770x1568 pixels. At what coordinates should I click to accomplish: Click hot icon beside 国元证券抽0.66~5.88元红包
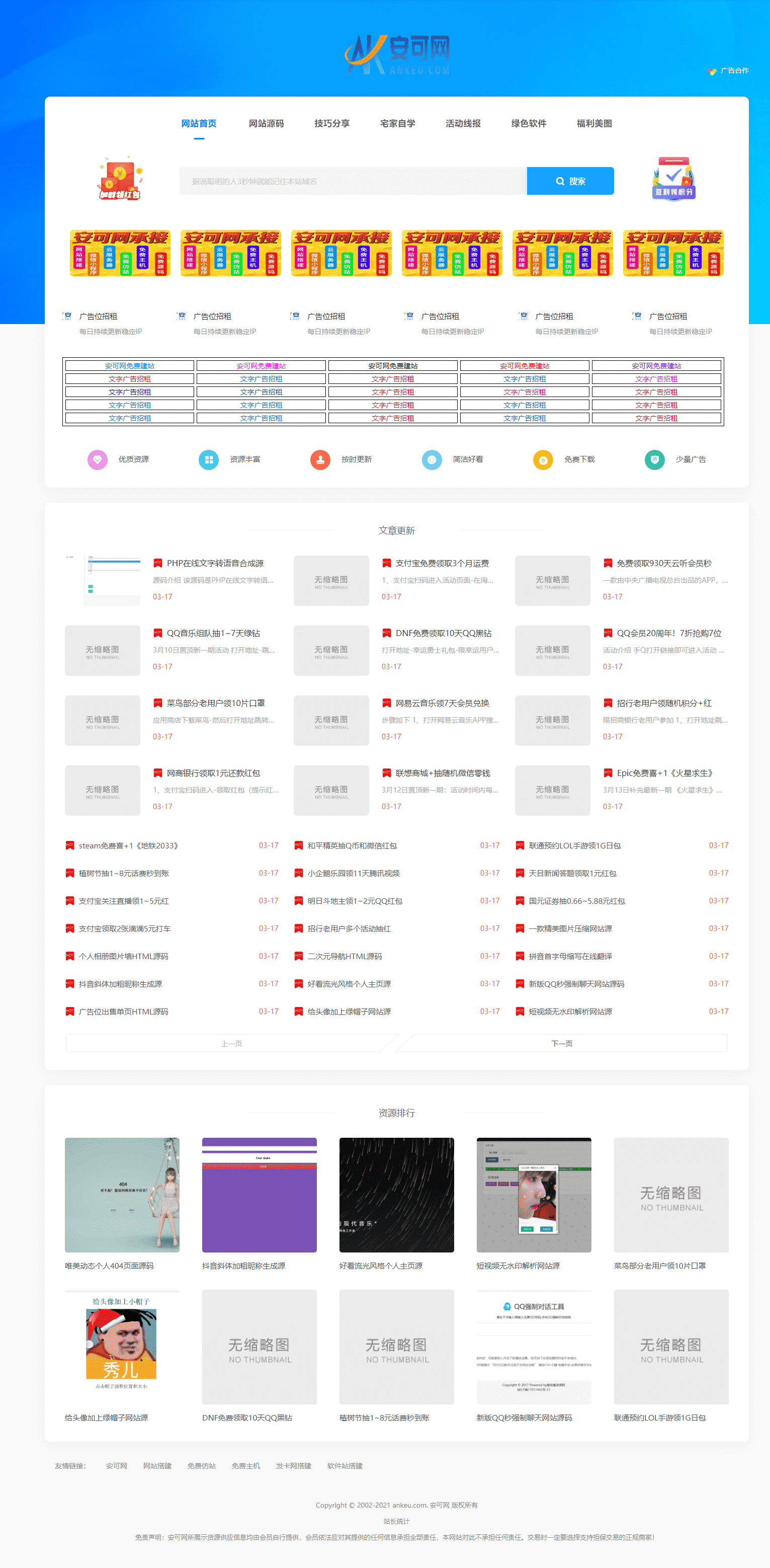tap(520, 901)
